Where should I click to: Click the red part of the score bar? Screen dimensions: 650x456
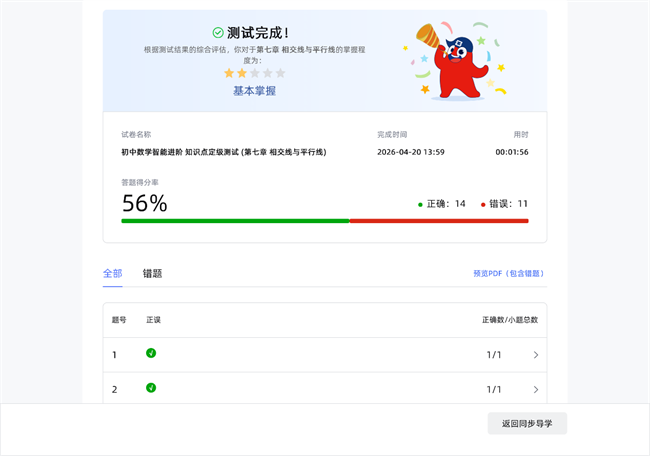(x=438, y=221)
